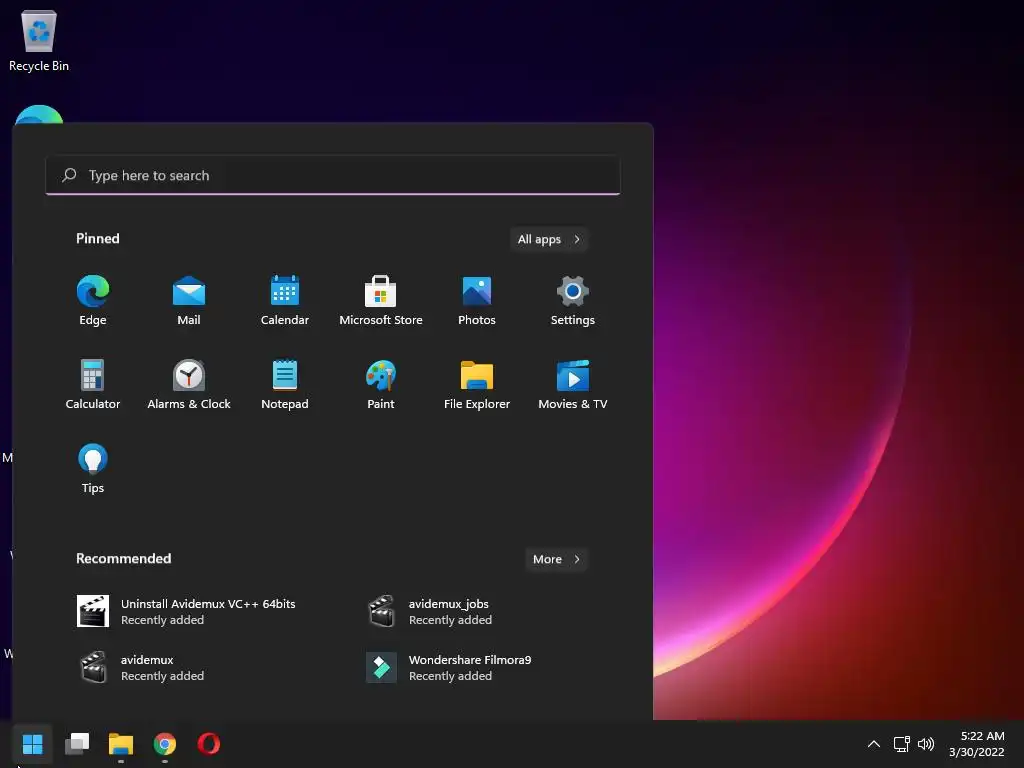Open pinned File Explorer in Start menu
This screenshot has height=768, width=1024.
coord(477,385)
